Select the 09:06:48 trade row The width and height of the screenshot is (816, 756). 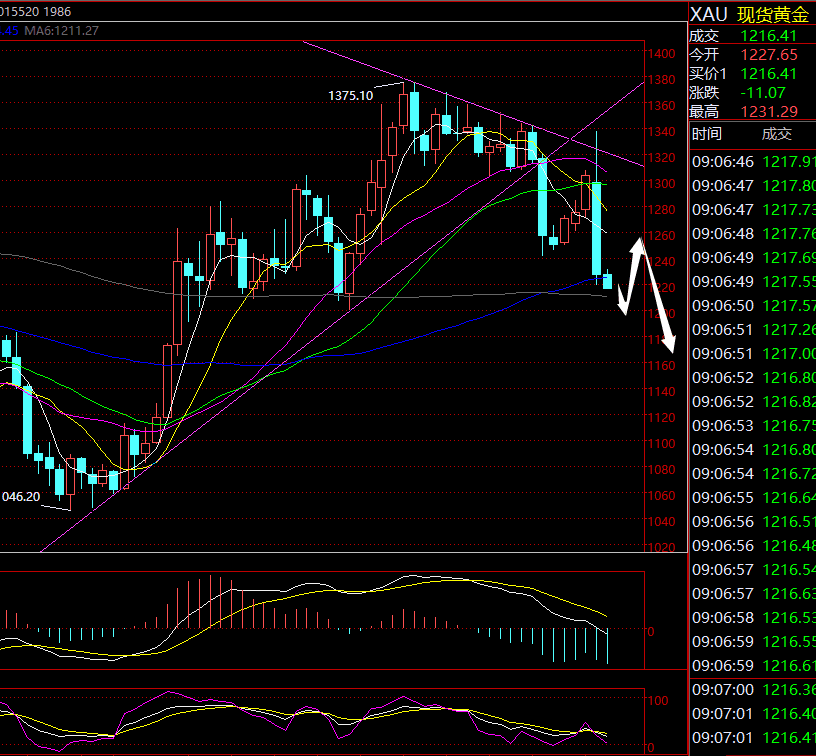[x=753, y=234]
